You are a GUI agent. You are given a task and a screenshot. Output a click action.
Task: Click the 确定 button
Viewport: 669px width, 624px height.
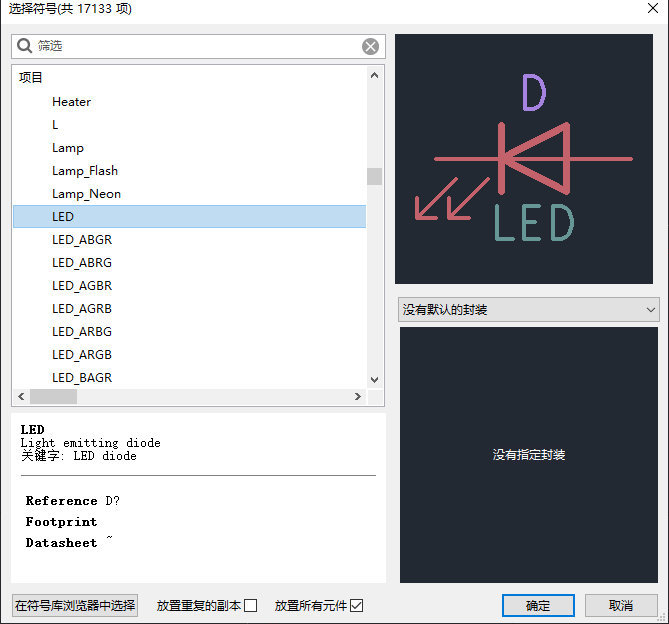coord(538,605)
